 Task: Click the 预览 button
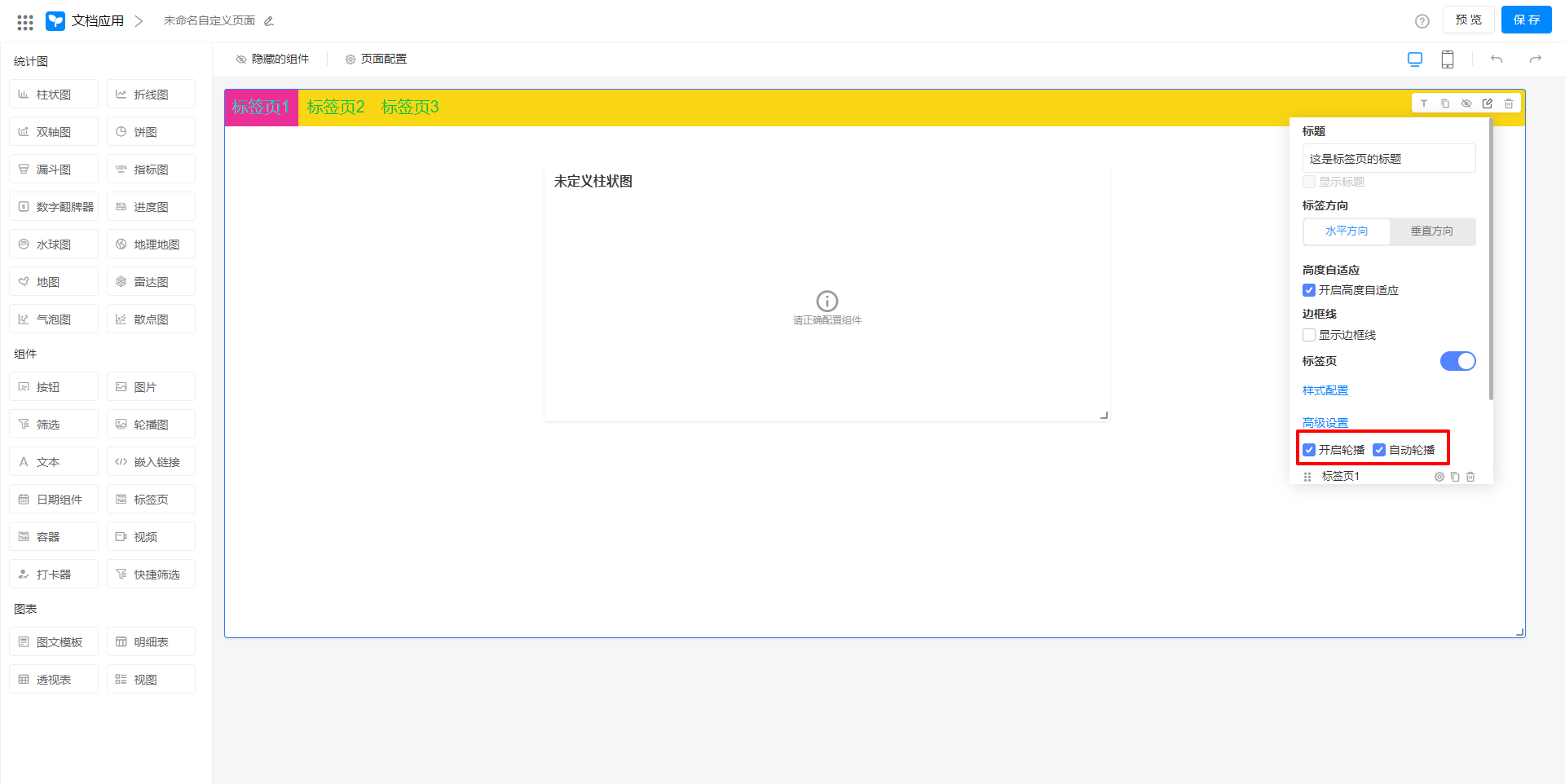1468,20
